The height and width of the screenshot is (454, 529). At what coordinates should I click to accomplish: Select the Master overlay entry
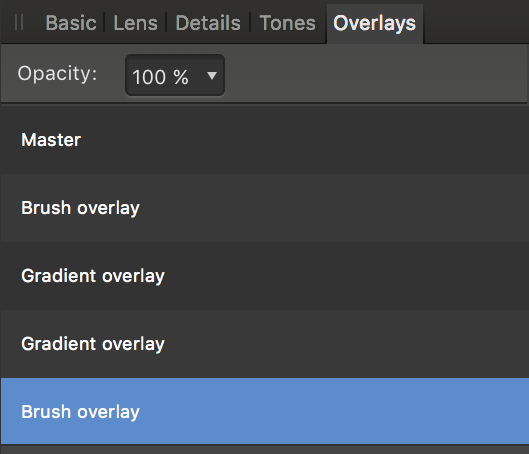[x=264, y=140]
